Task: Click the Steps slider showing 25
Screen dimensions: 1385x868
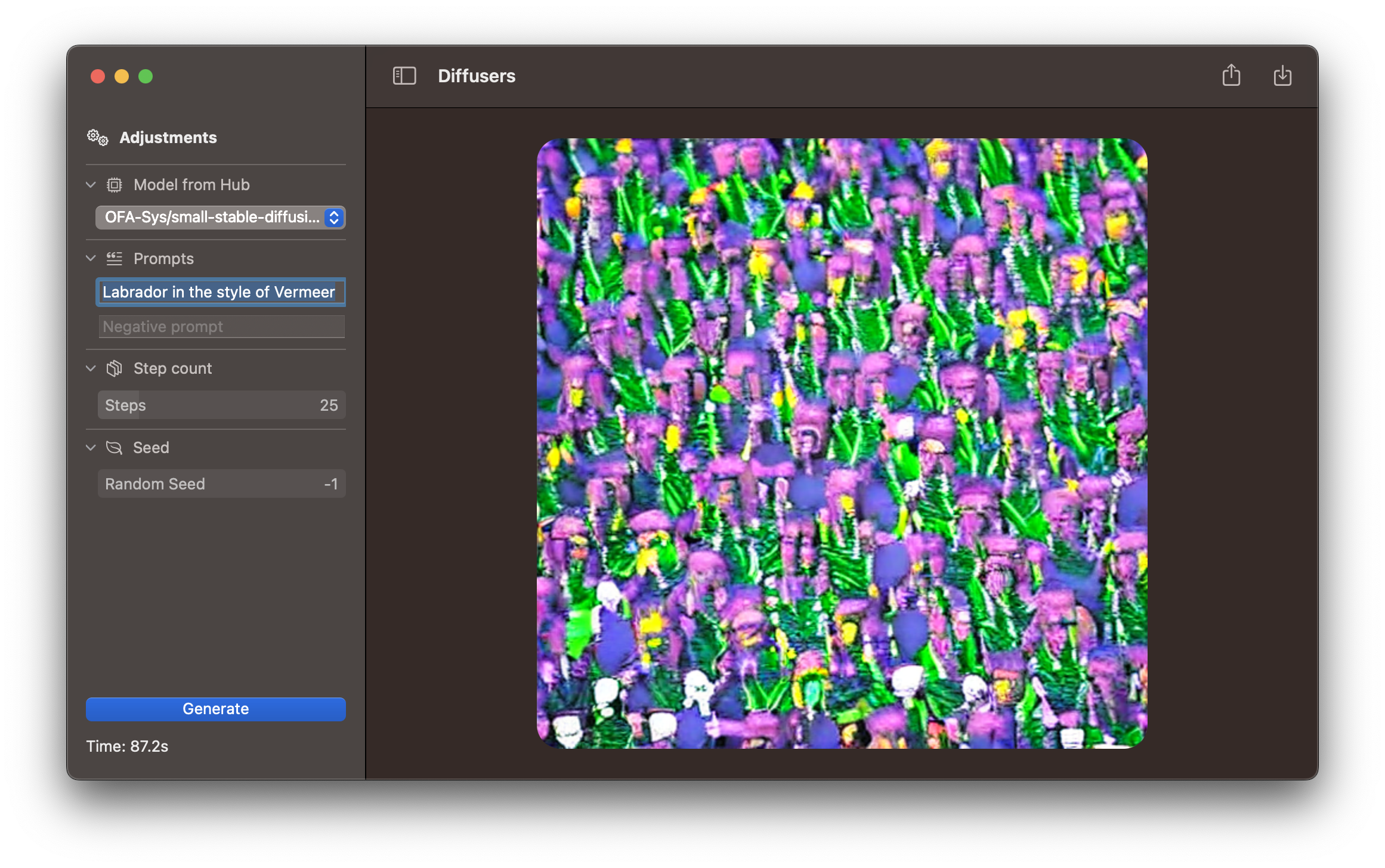Action: click(x=221, y=405)
